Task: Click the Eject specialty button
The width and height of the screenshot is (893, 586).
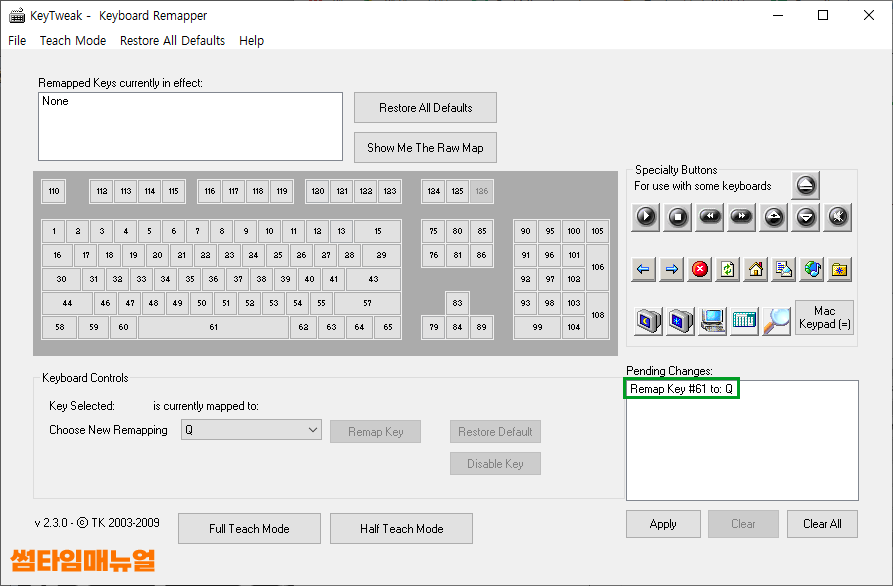Action: tap(805, 185)
